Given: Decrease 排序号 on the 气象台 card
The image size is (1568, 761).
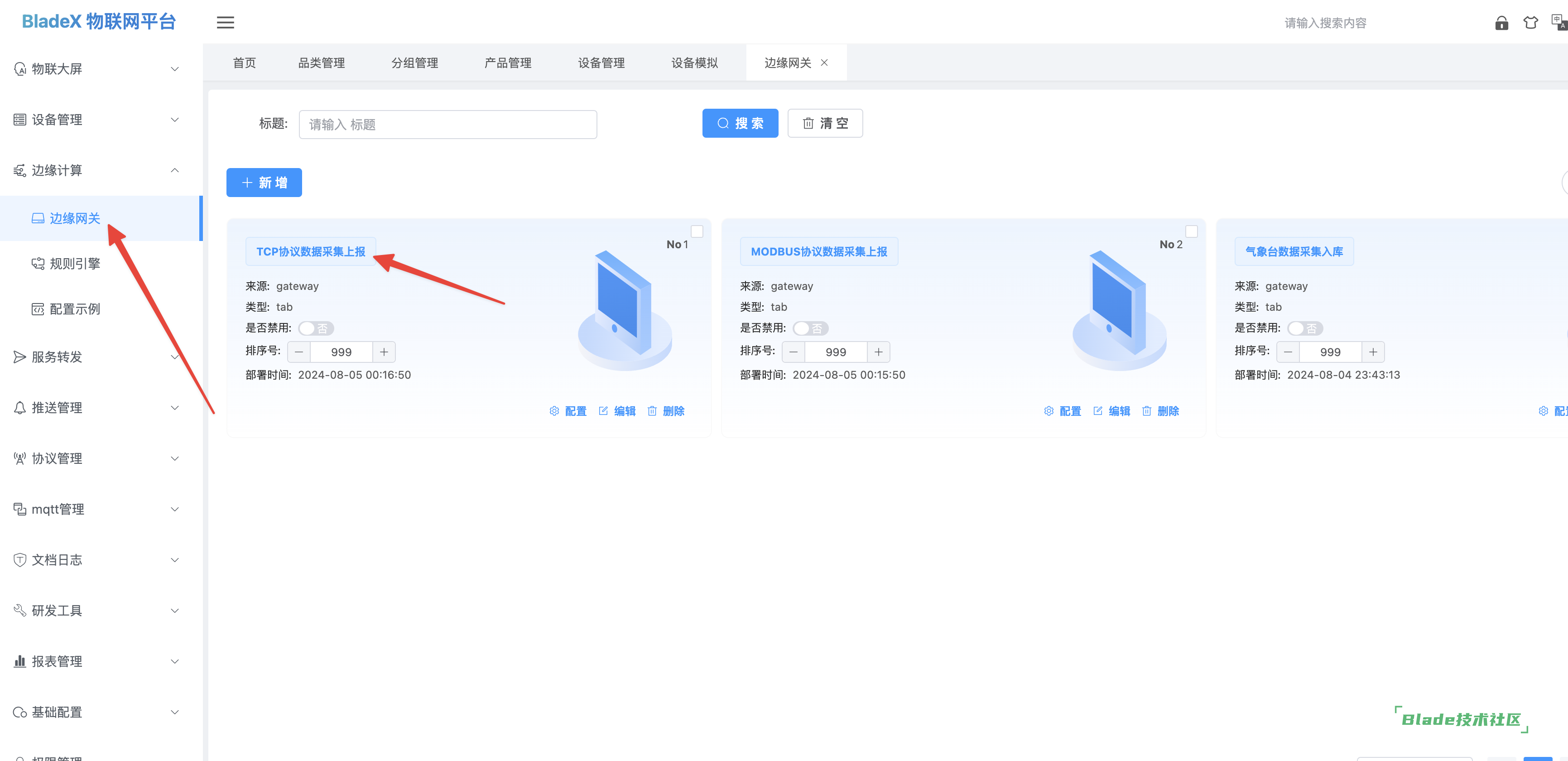Looking at the screenshot, I should pos(1288,352).
